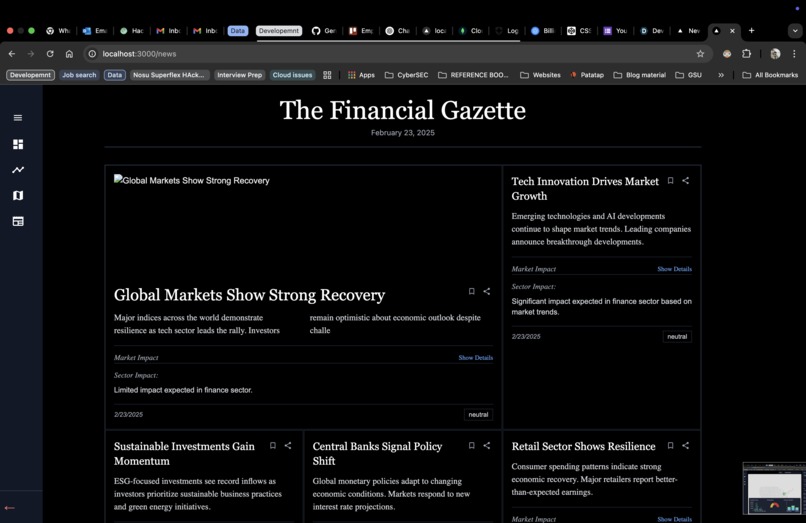The image size is (806, 523).
Task: Show Details for Retail Sector market impact
Action: [674, 519]
